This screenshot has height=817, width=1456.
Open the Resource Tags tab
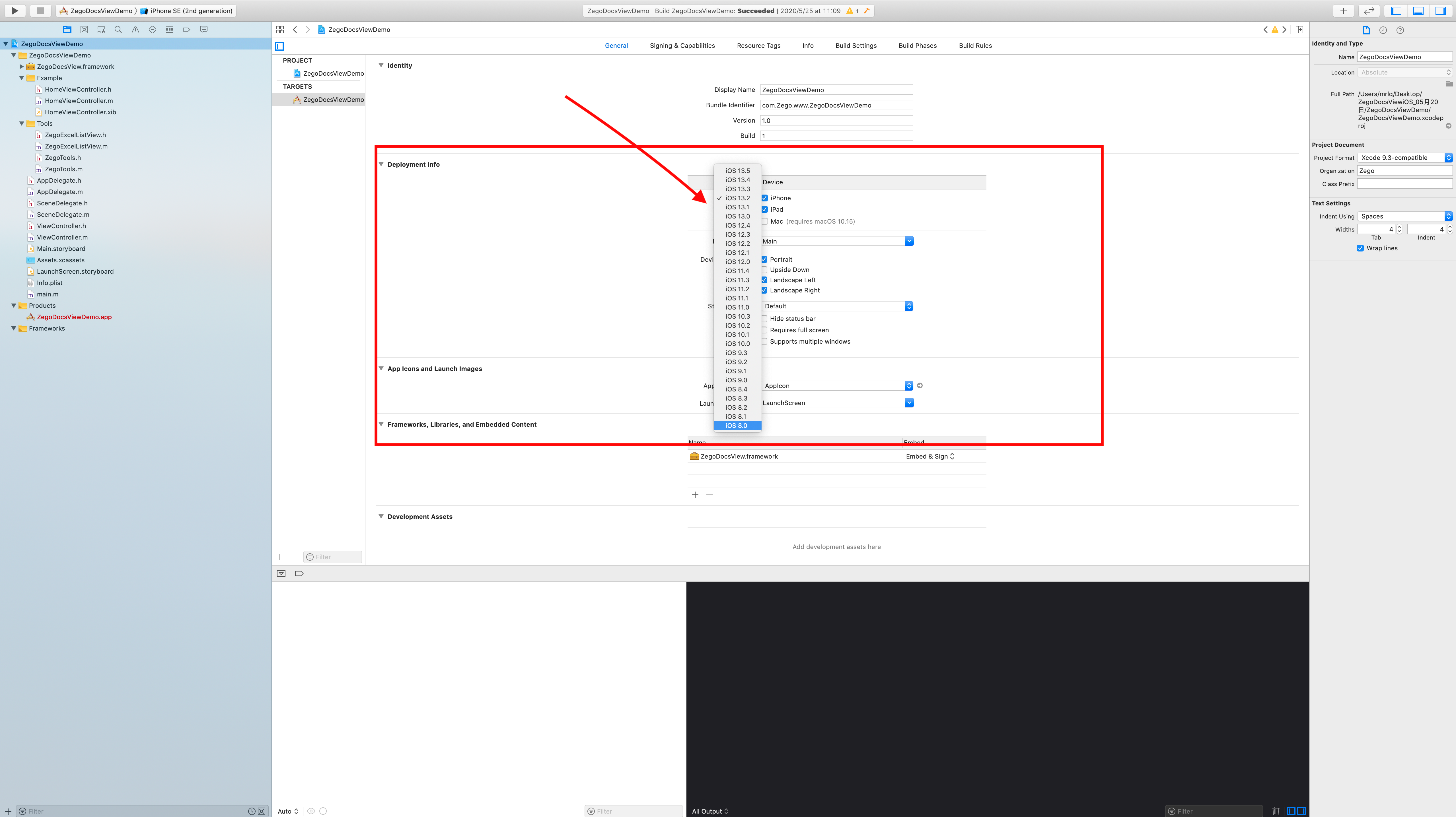[x=758, y=46]
